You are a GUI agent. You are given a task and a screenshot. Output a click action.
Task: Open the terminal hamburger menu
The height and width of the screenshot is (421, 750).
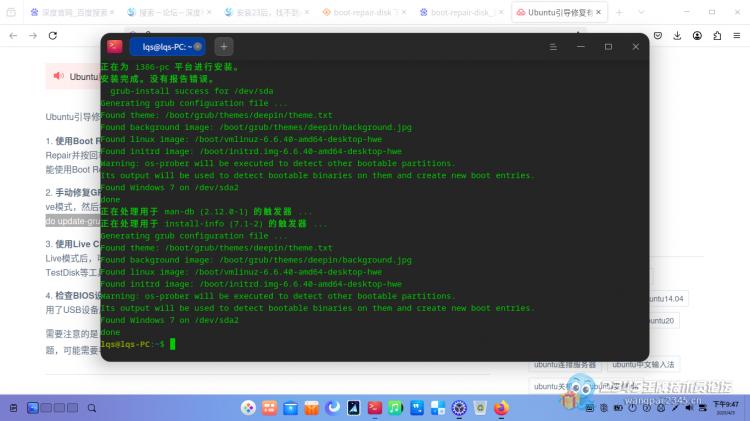[553, 47]
